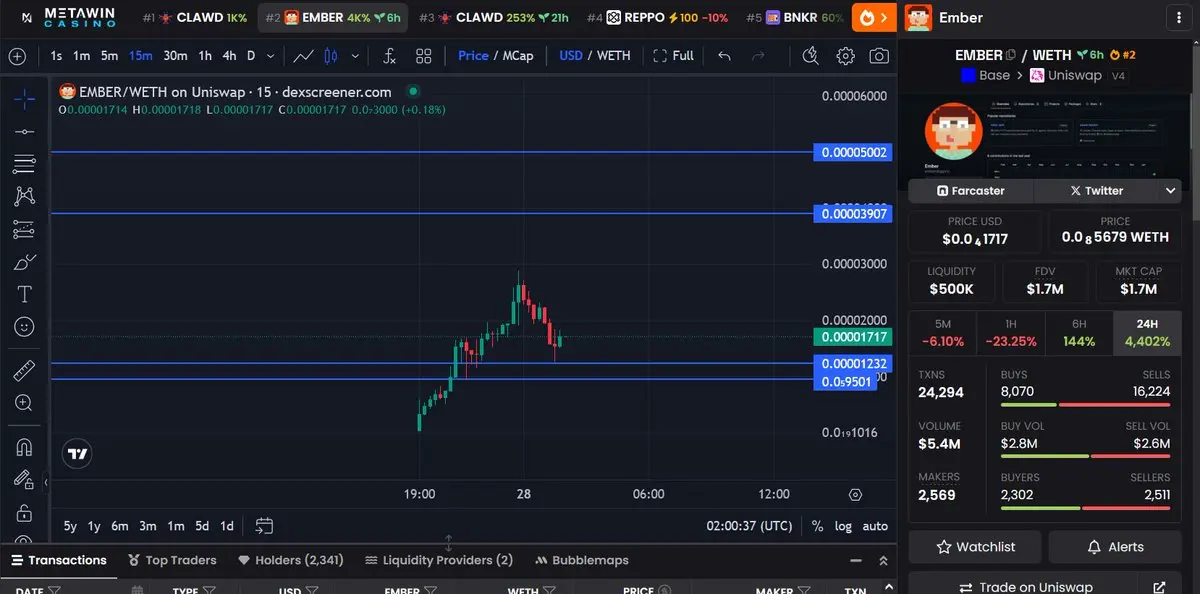Add EMBER to Watchlist
Screen dimensions: 1200x594
pyautogui.click(x=975, y=547)
